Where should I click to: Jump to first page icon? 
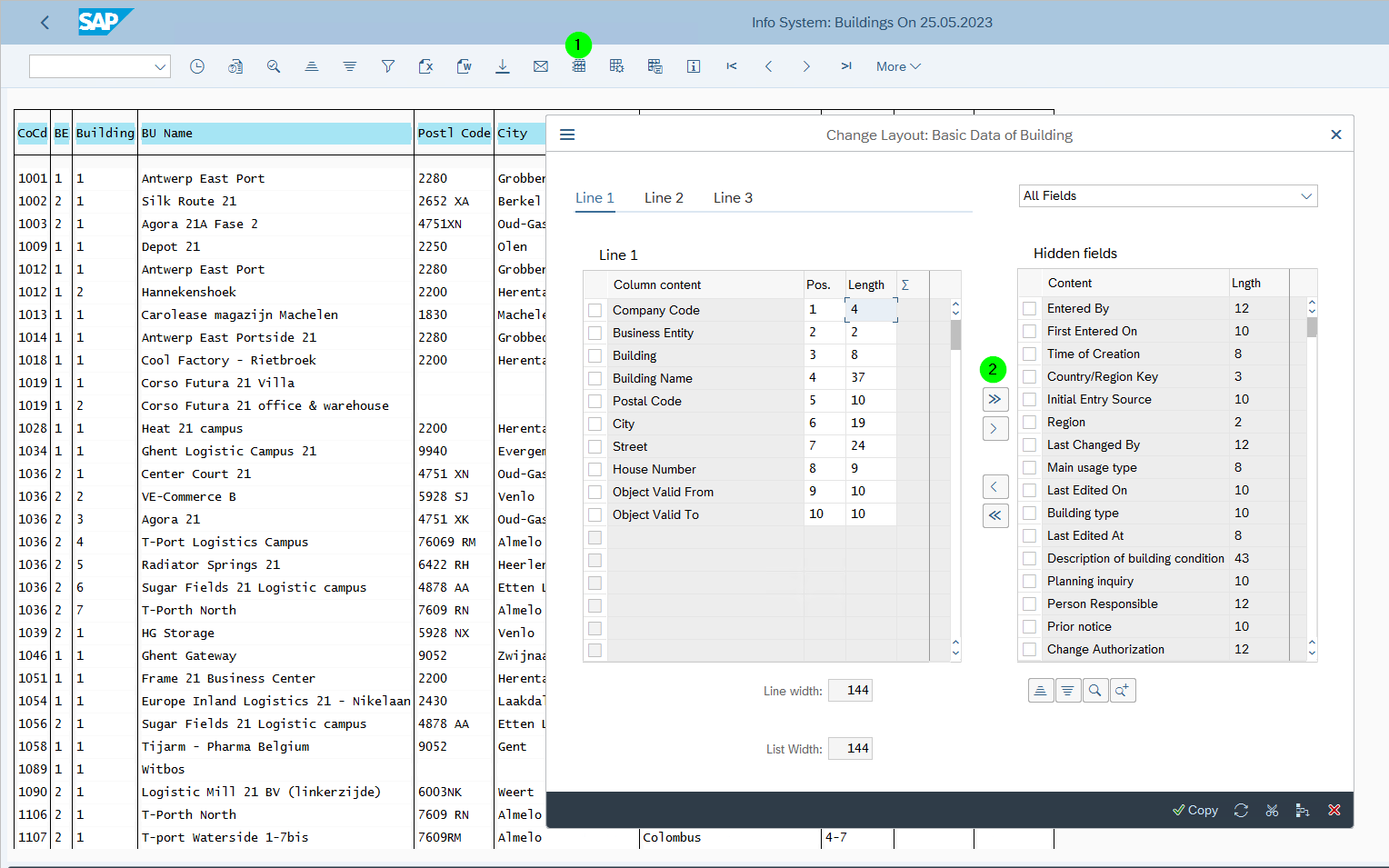point(732,66)
